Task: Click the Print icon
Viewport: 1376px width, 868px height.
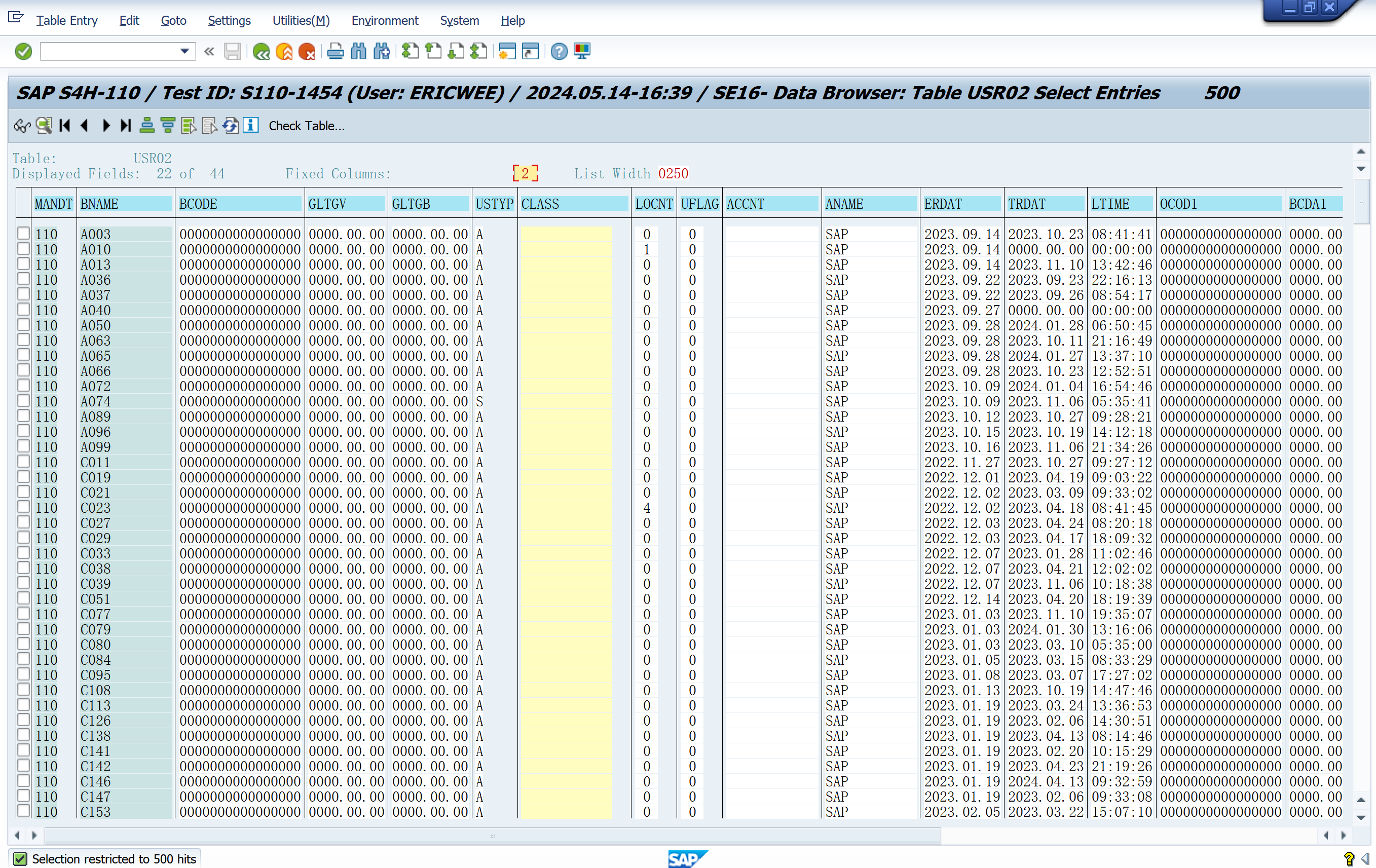Action: coord(336,52)
